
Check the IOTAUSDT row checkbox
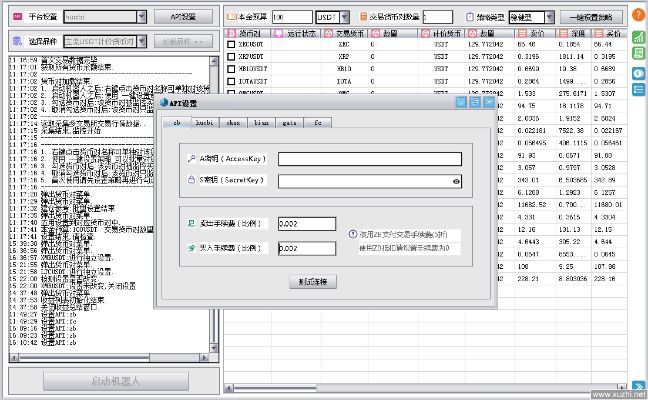pyautogui.click(x=231, y=81)
